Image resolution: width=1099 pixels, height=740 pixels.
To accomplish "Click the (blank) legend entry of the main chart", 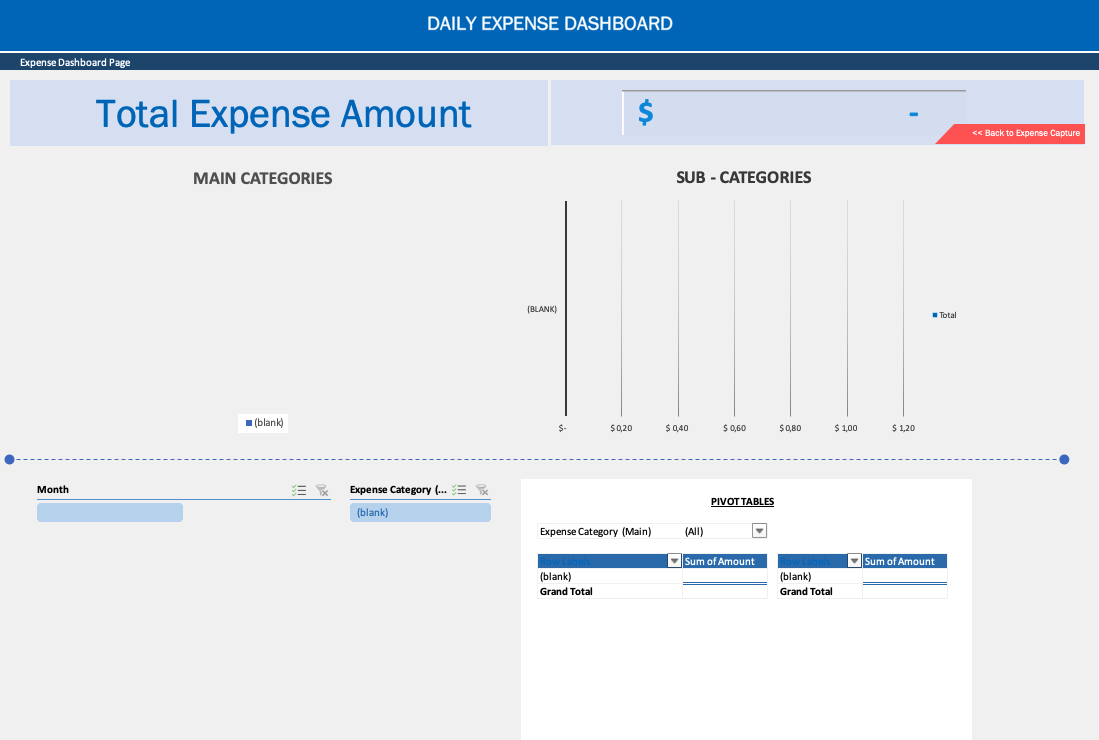I will coord(264,423).
